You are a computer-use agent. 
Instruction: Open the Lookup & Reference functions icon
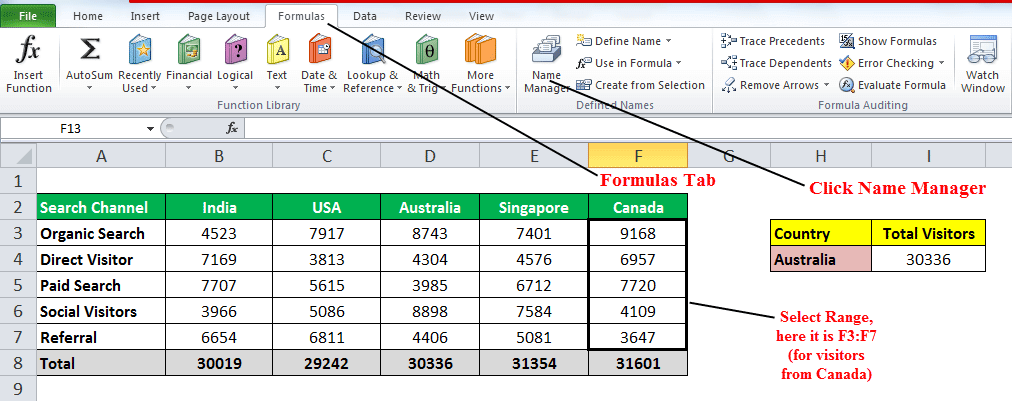click(x=373, y=50)
